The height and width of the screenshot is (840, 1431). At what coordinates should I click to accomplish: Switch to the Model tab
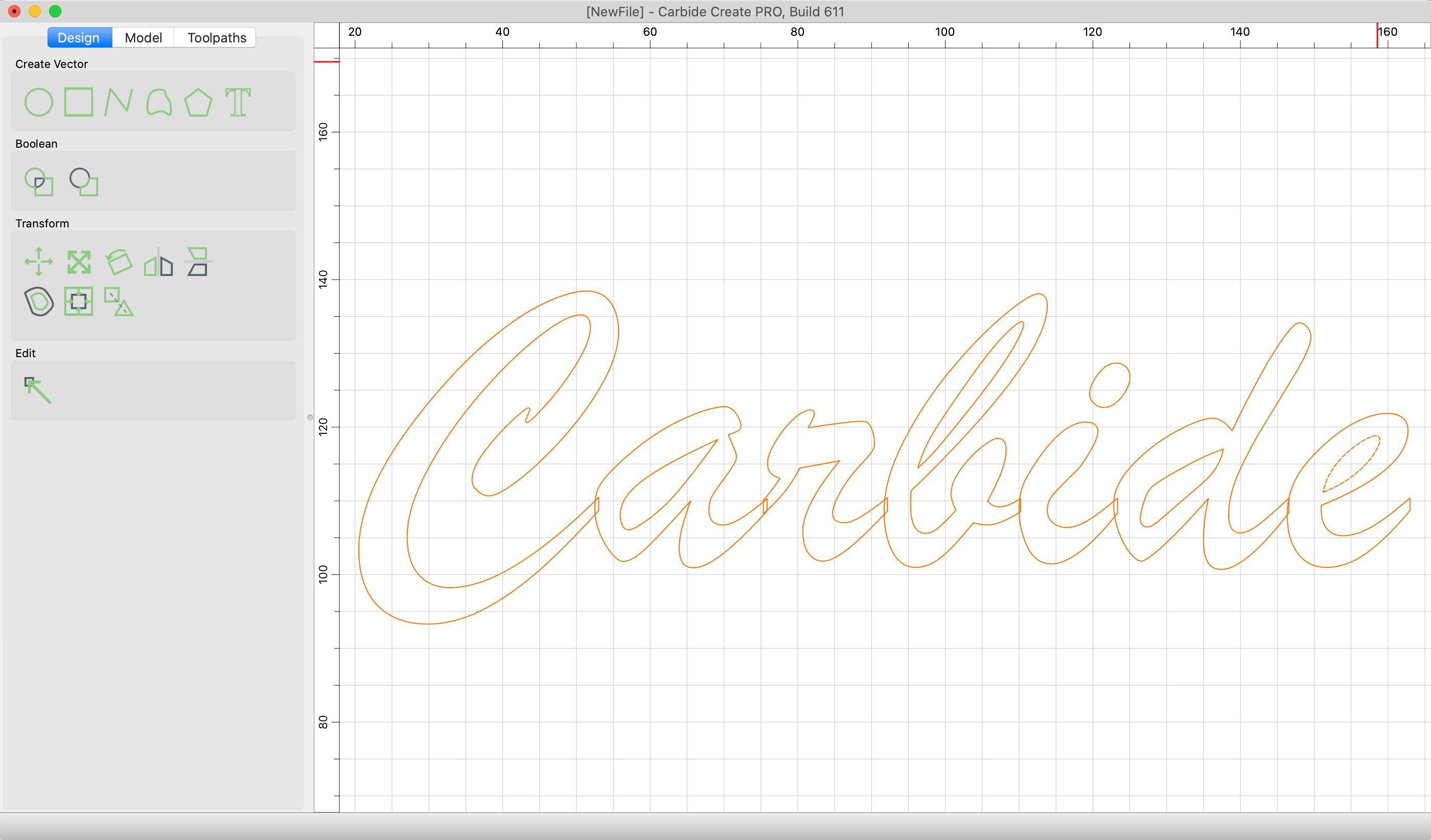pos(143,38)
